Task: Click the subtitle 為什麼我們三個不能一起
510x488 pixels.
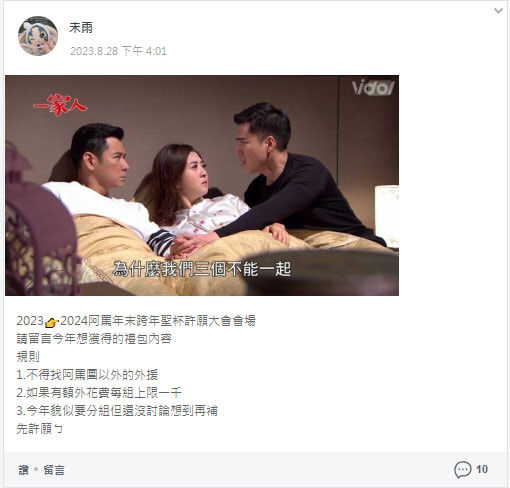Action: [x=202, y=269]
